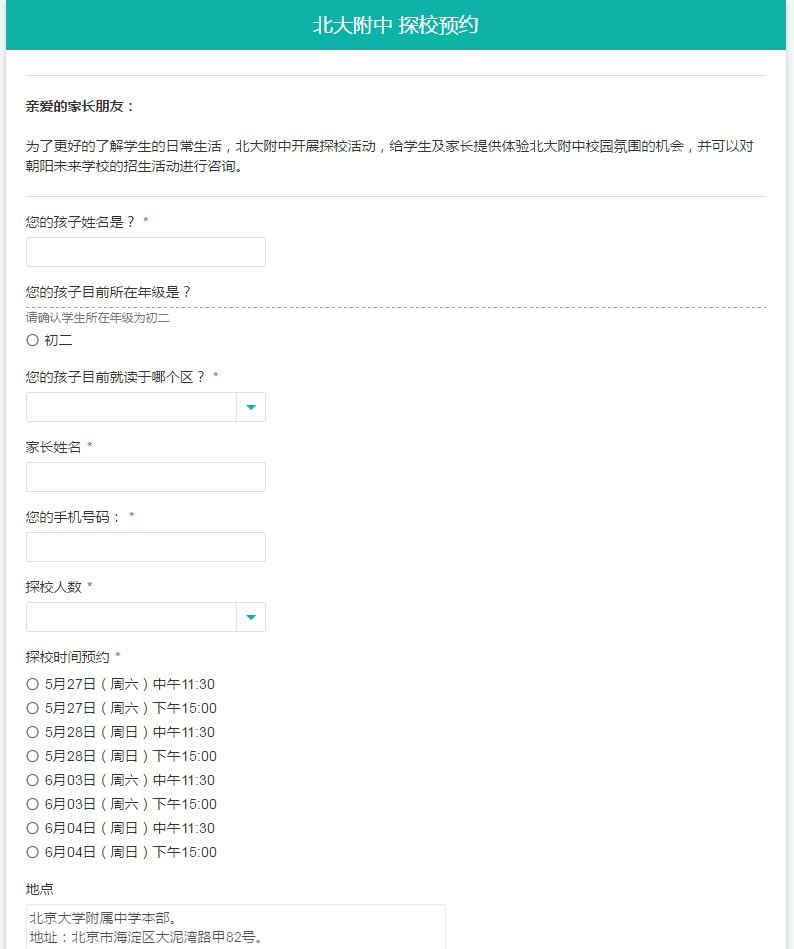Select the 初二 grade radio button
This screenshot has height=949, width=794.
tap(32, 340)
